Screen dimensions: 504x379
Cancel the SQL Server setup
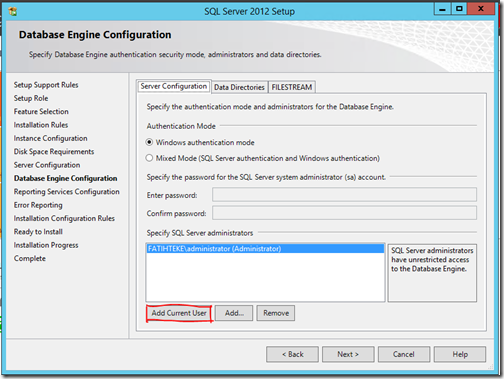(404, 354)
